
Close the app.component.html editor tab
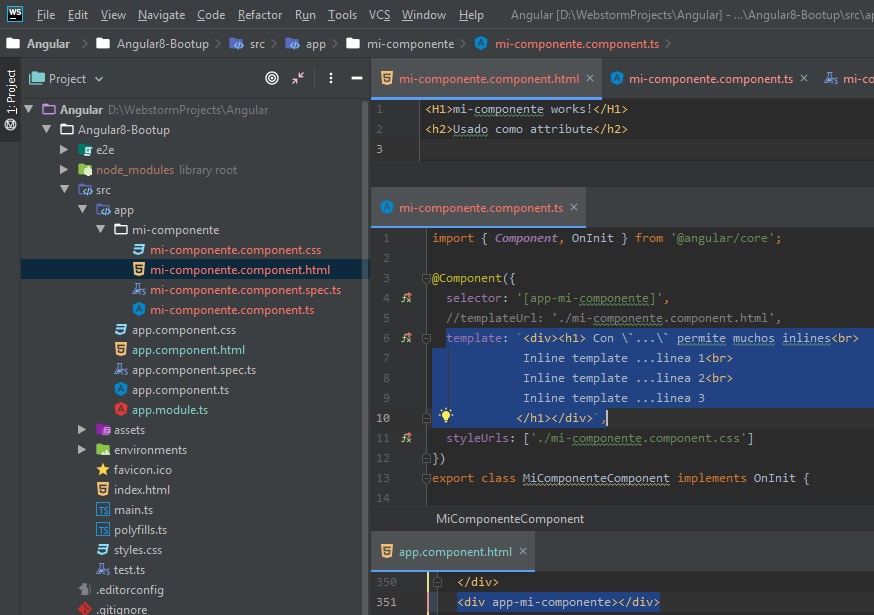523,551
